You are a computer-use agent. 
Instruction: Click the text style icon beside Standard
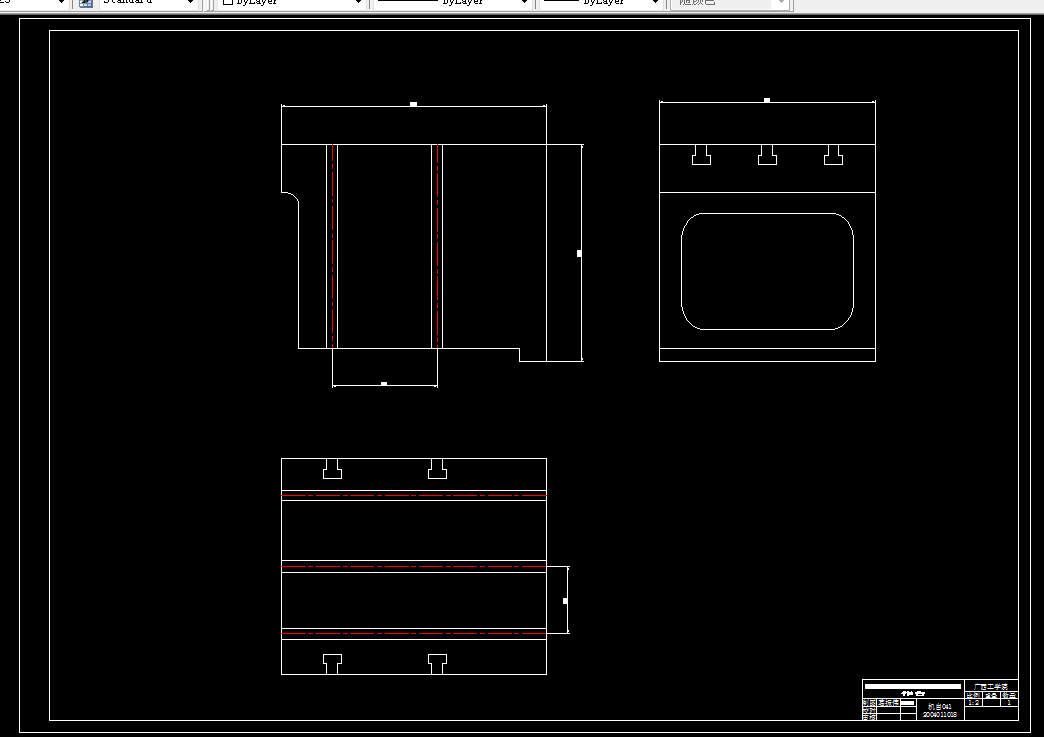click(x=86, y=3)
